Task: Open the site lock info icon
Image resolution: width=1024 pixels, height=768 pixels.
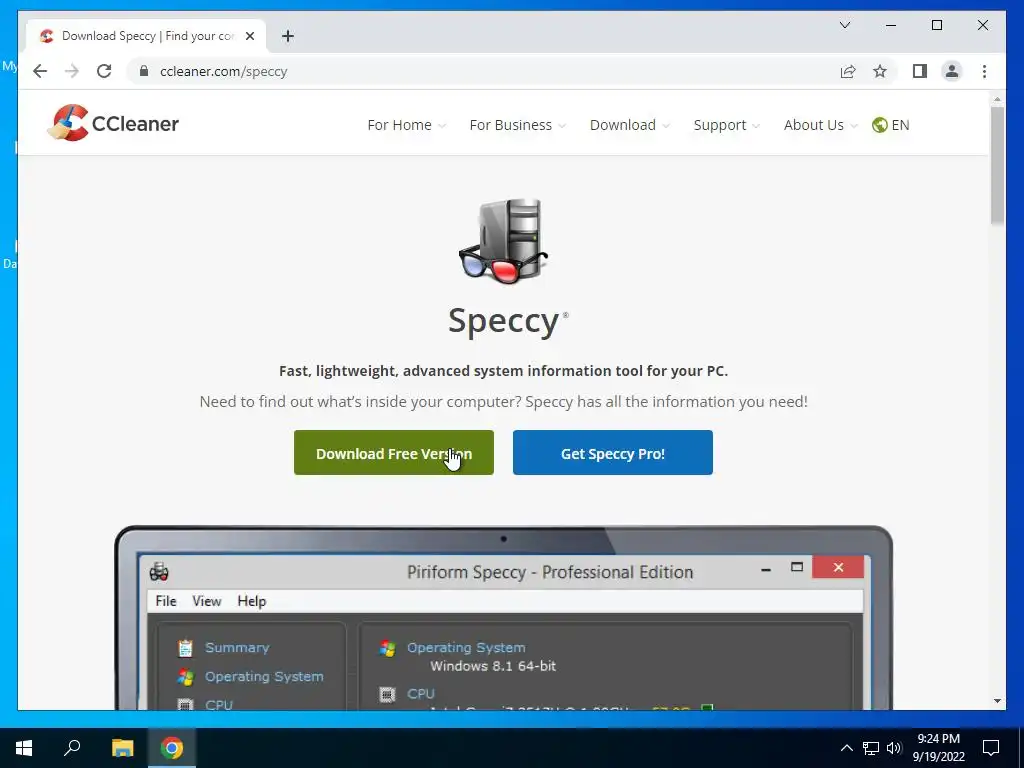Action: click(144, 71)
